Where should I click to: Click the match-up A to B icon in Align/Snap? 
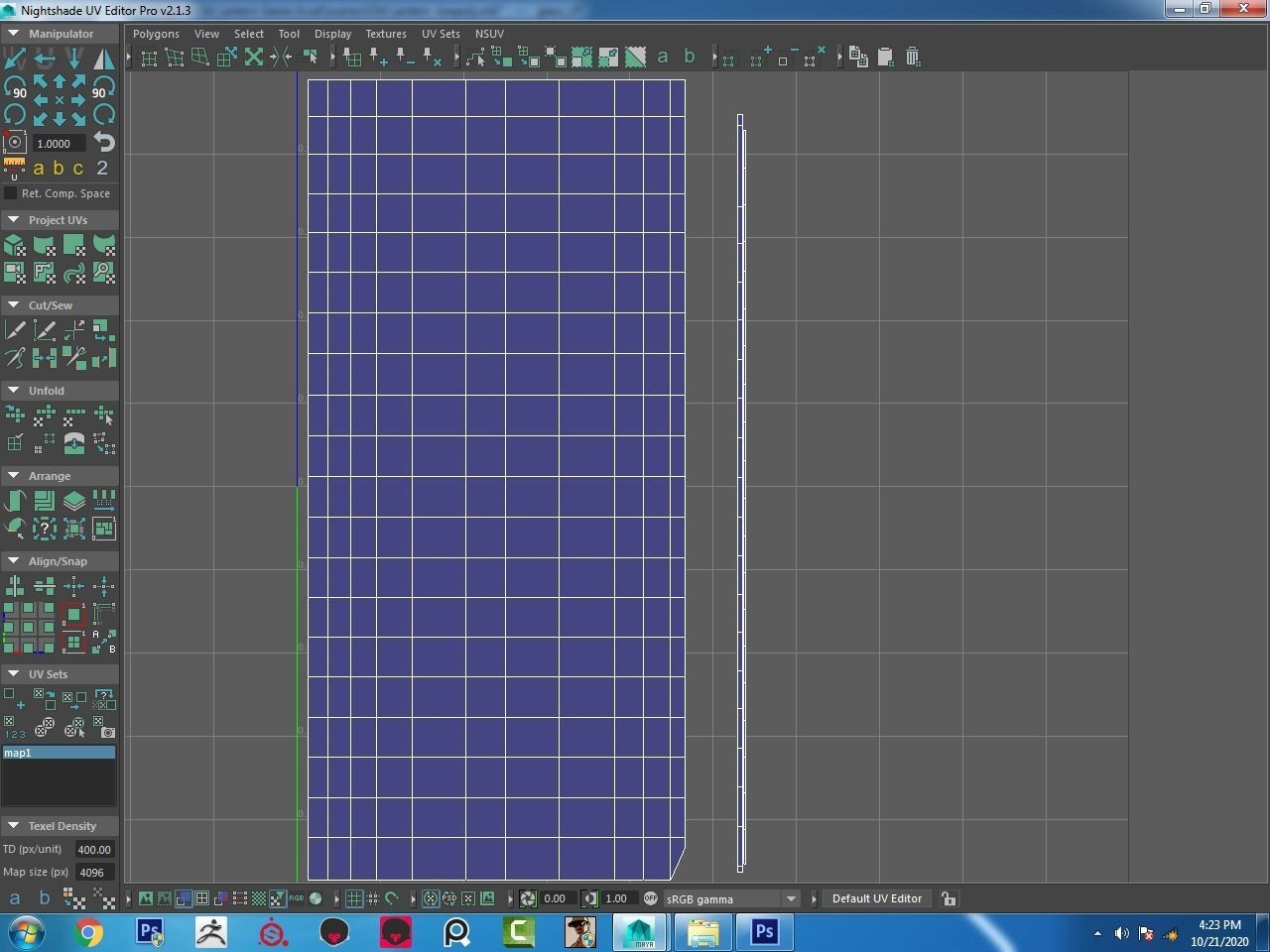104,642
